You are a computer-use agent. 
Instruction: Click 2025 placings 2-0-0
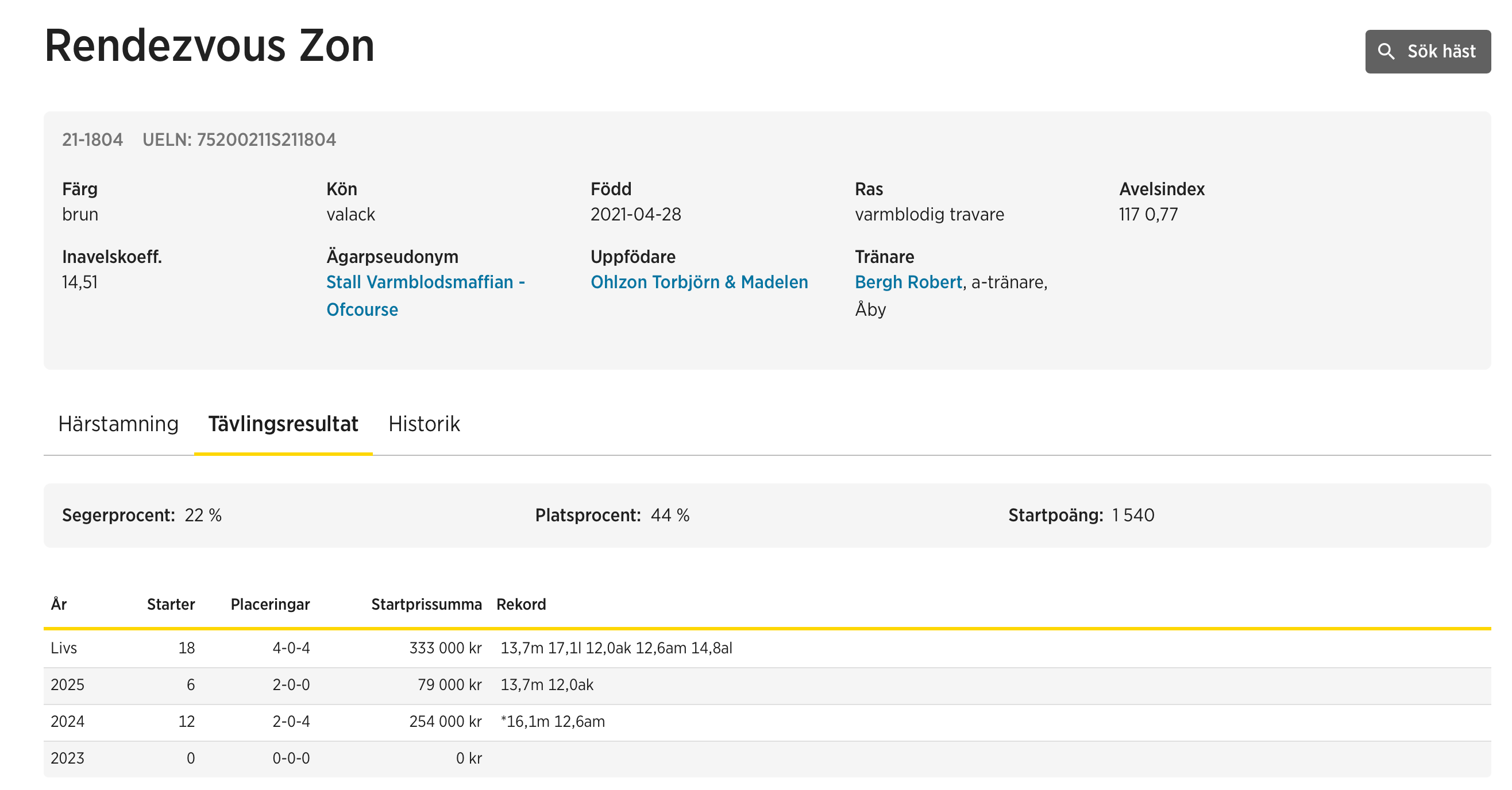(291, 684)
